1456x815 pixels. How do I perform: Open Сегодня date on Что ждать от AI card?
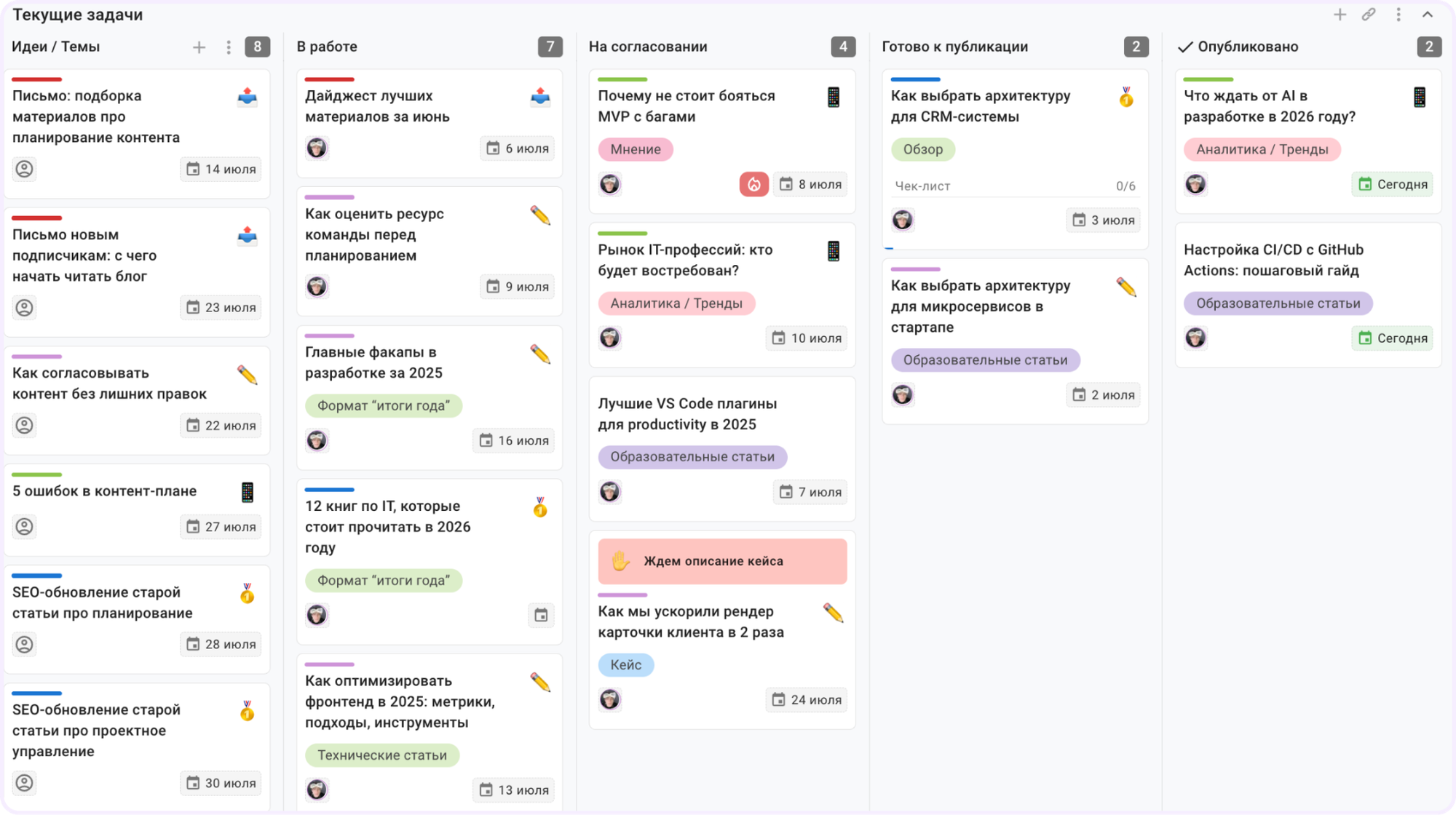click(x=1393, y=184)
